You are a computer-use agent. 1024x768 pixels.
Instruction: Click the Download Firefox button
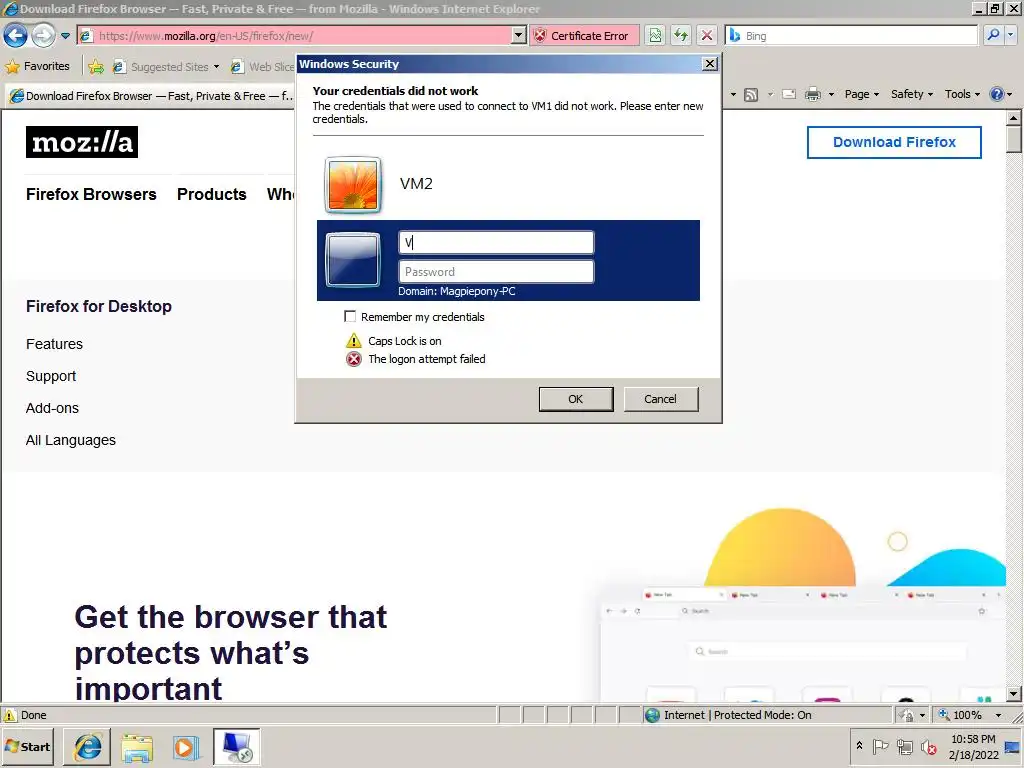tap(894, 142)
